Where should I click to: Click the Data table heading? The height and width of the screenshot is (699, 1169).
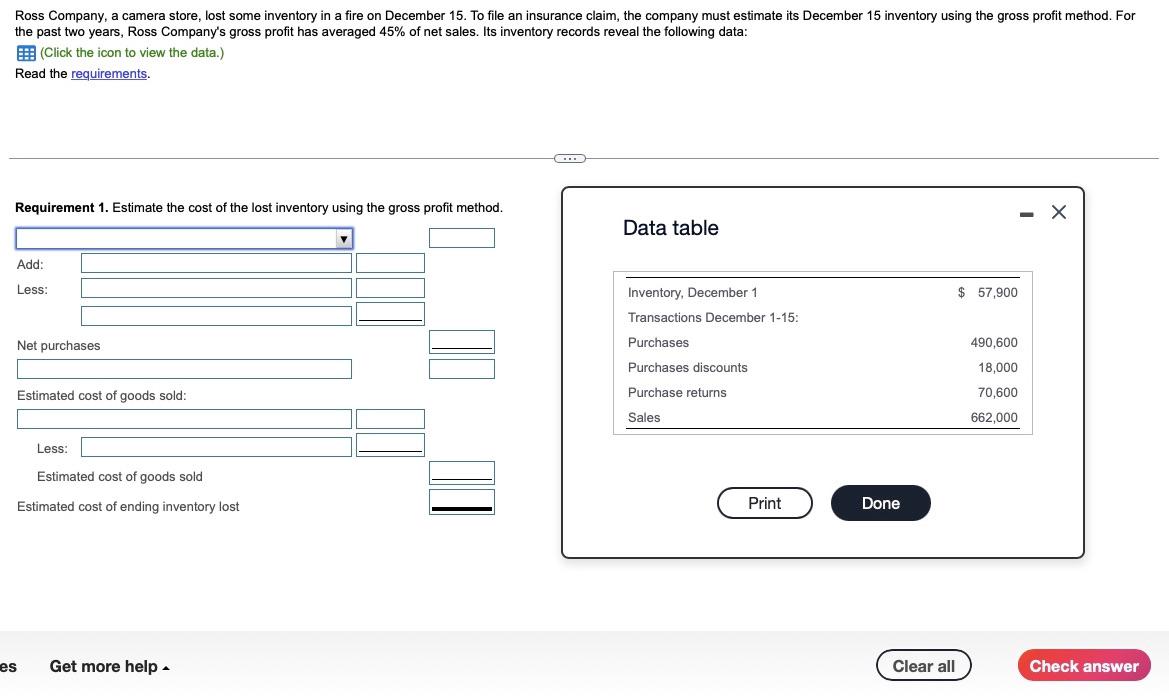[x=671, y=228]
